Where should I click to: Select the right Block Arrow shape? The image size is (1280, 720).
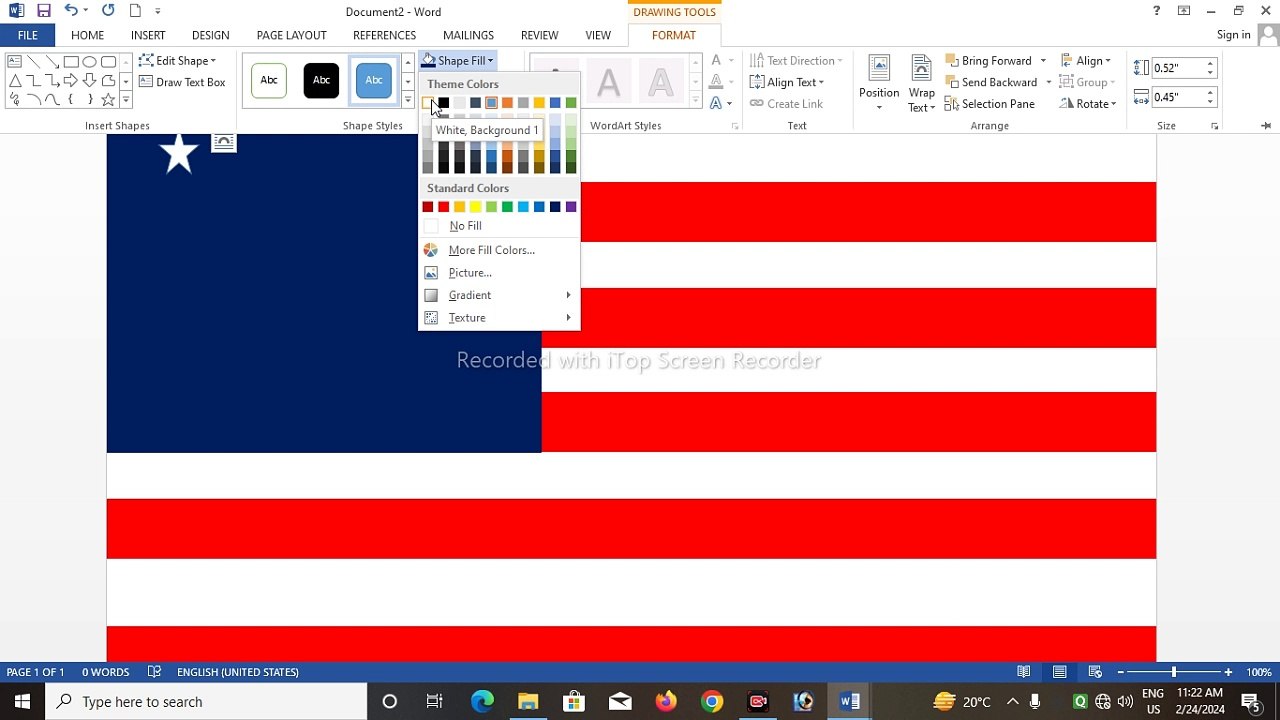pyautogui.click(x=71, y=80)
